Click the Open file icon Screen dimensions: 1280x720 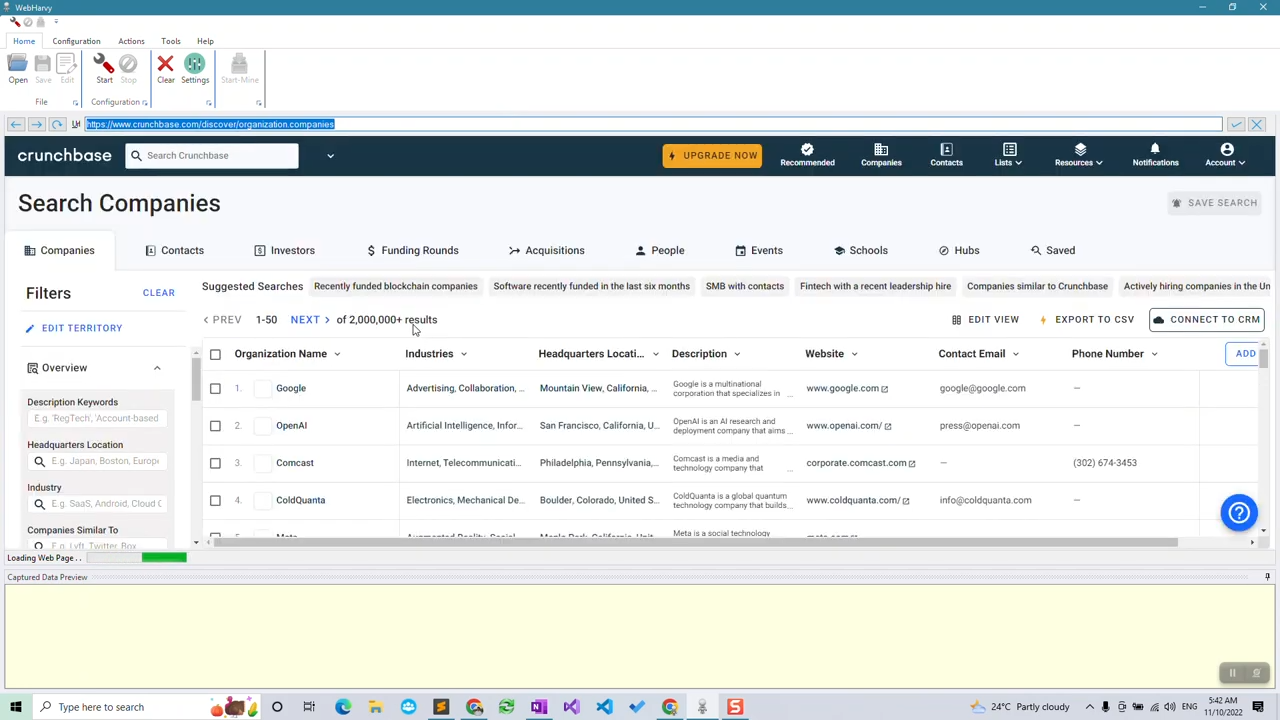[18, 68]
